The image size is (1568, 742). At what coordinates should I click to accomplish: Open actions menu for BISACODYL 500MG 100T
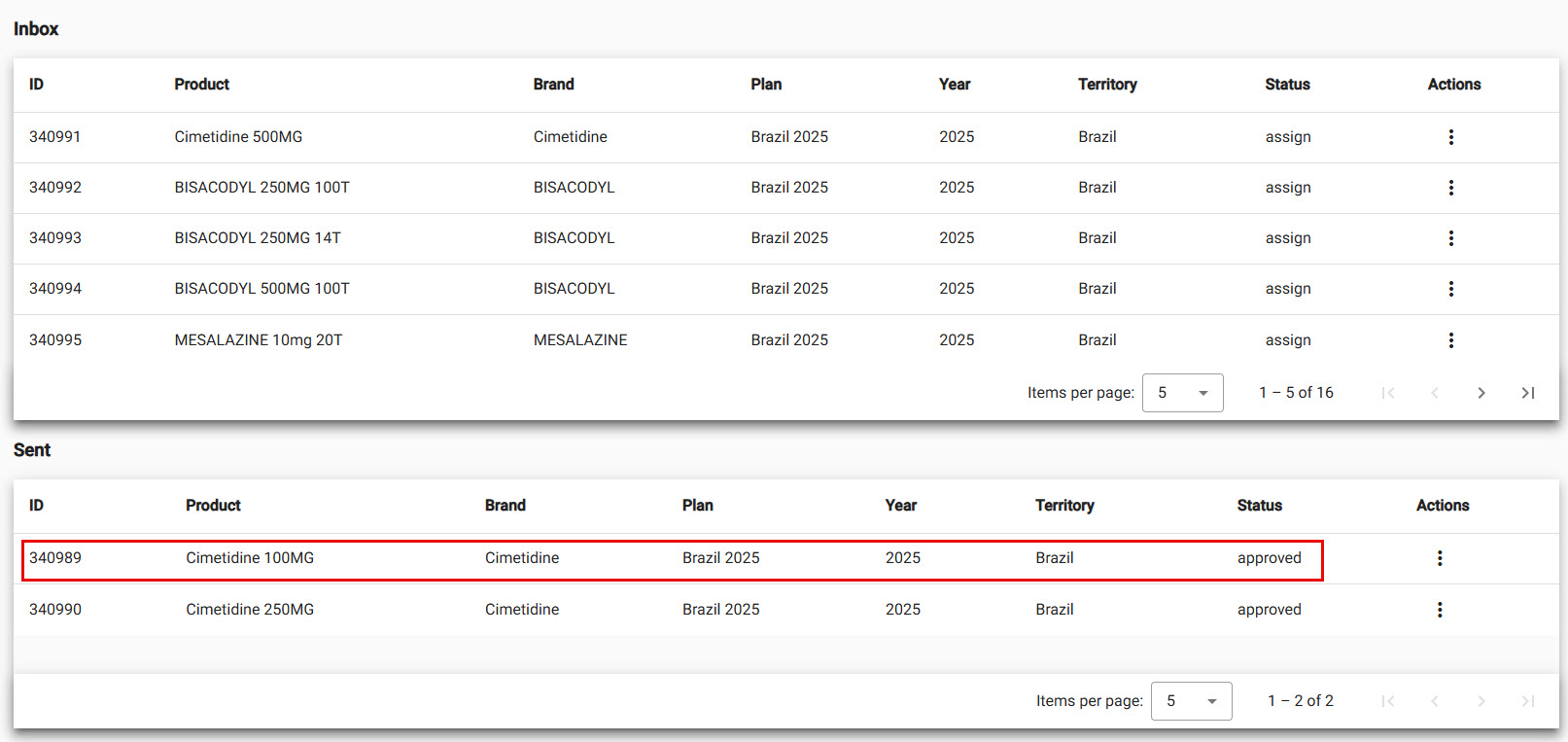pos(1450,289)
